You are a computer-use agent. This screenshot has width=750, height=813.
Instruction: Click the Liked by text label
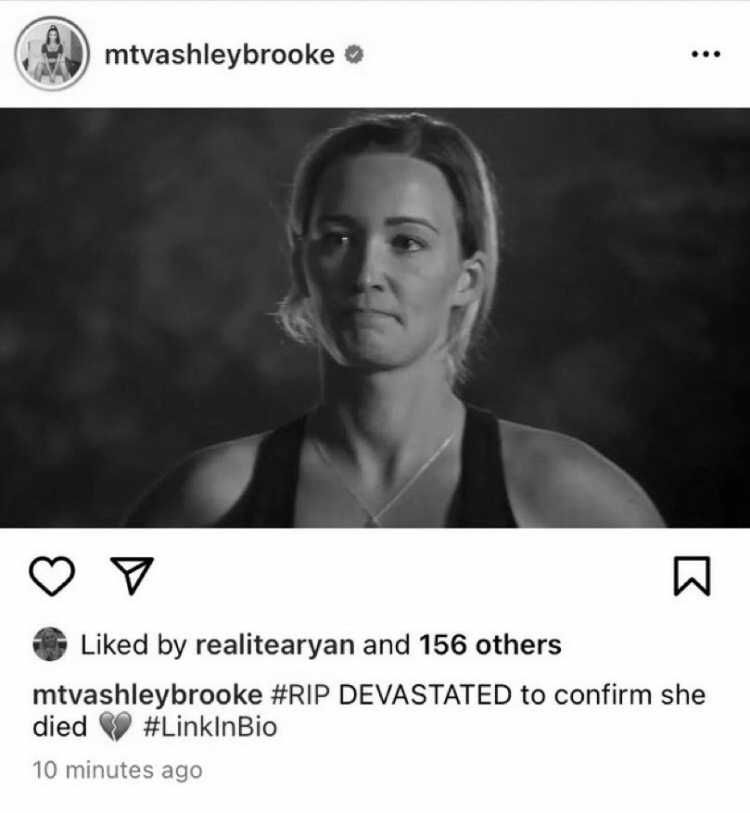point(133,645)
